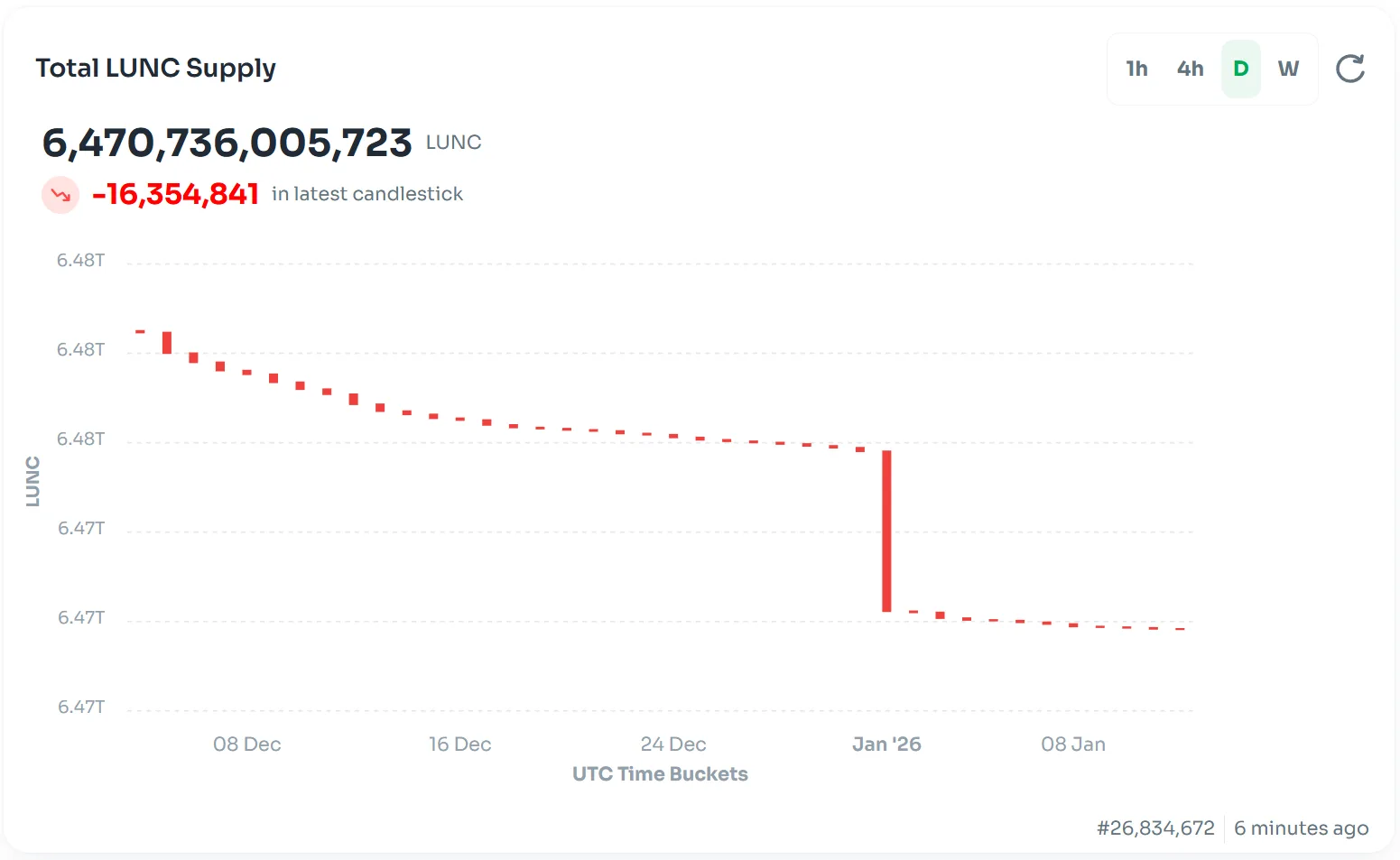Click the 6,470,736,005,723 supply value

click(227, 143)
